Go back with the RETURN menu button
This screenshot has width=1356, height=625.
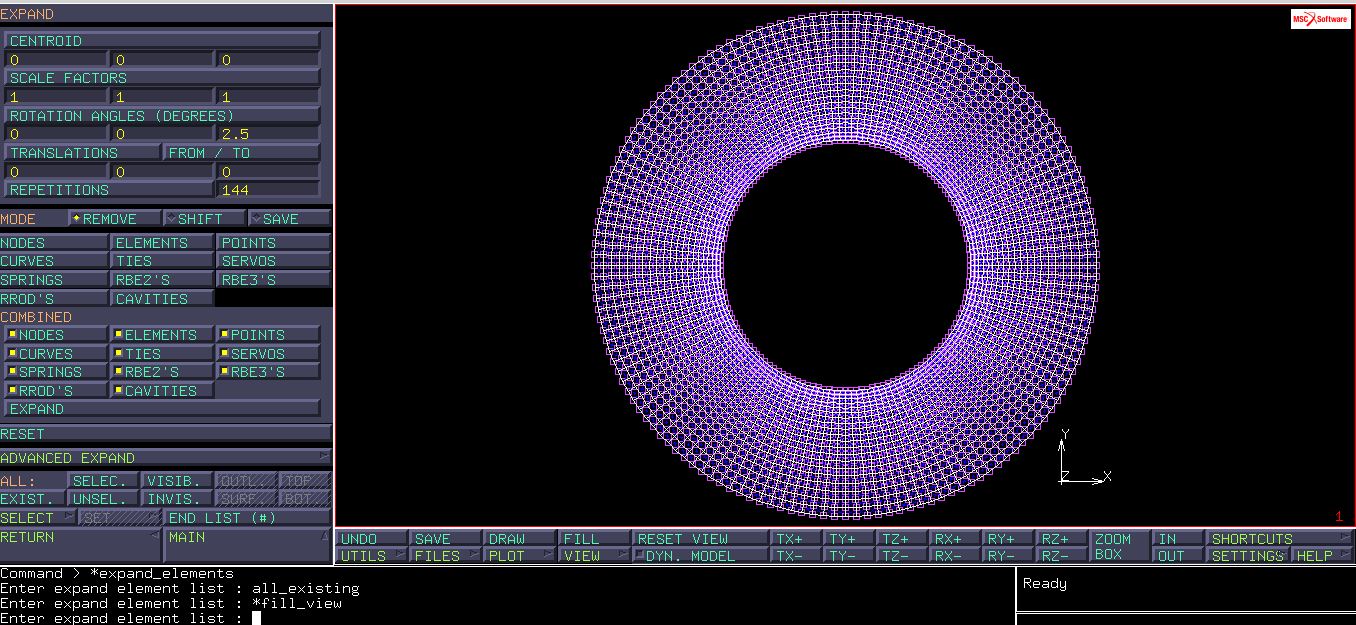(79, 537)
